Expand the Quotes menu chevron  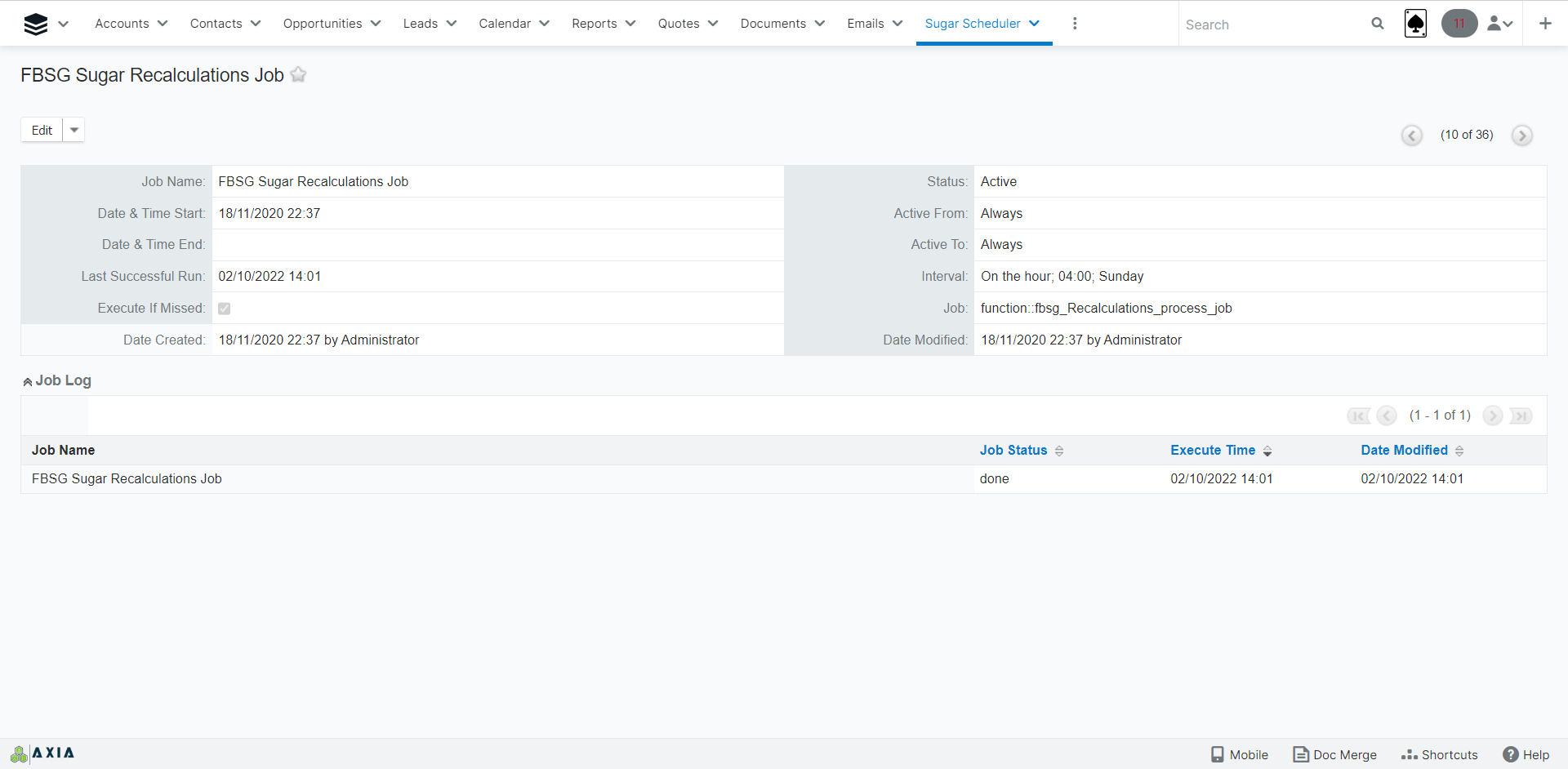click(x=713, y=24)
